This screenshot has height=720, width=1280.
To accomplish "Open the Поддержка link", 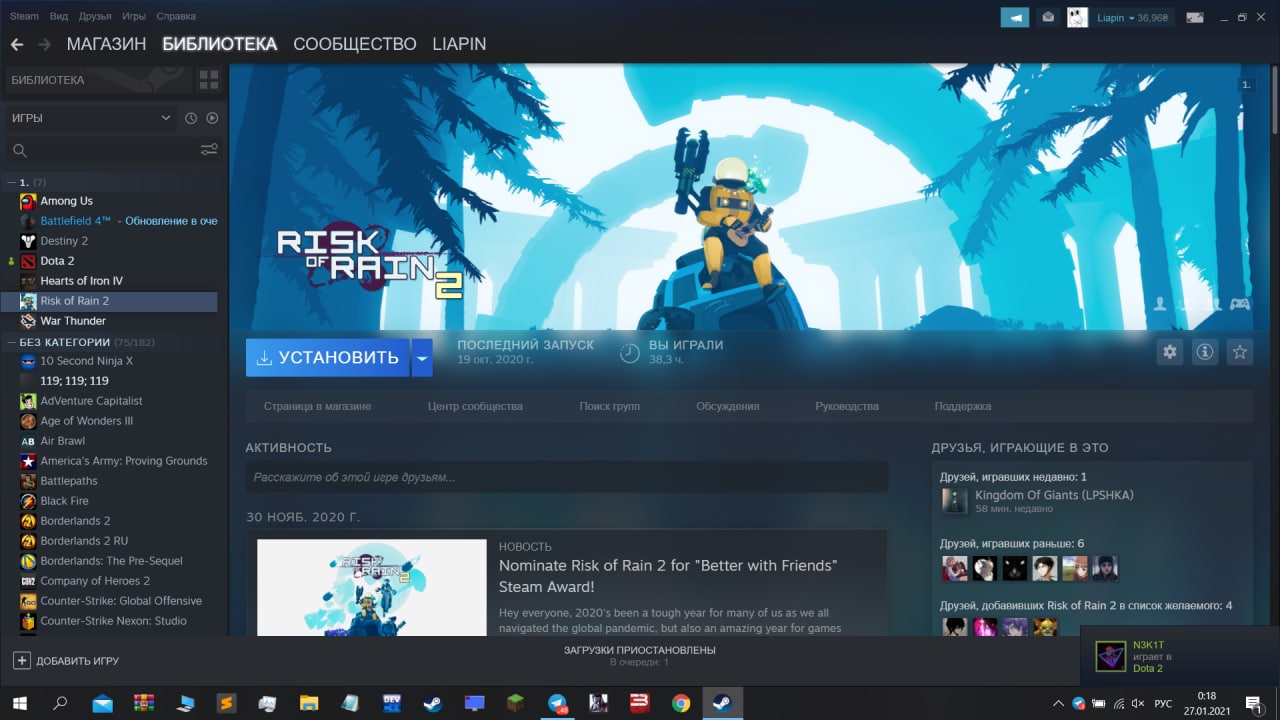I will tap(963, 406).
